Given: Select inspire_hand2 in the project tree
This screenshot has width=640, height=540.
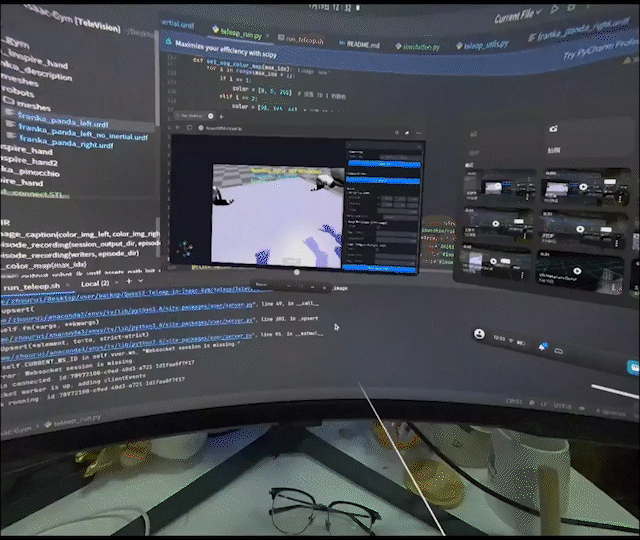Looking at the screenshot, I should (29, 161).
